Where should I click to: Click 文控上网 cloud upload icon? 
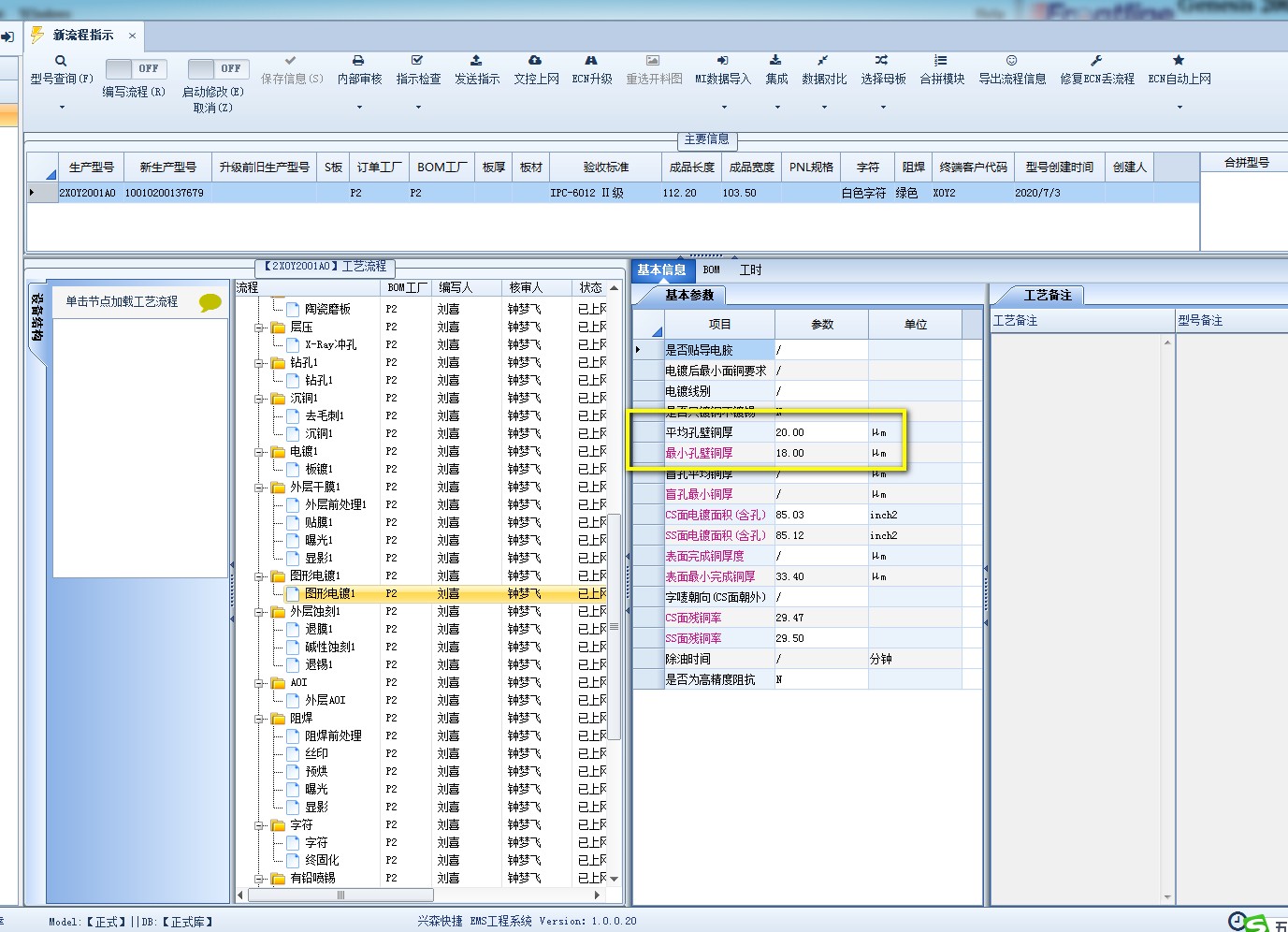pyautogui.click(x=535, y=60)
